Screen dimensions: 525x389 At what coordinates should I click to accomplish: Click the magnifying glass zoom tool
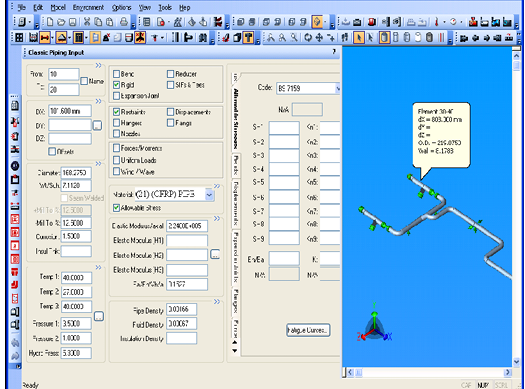click(x=294, y=38)
